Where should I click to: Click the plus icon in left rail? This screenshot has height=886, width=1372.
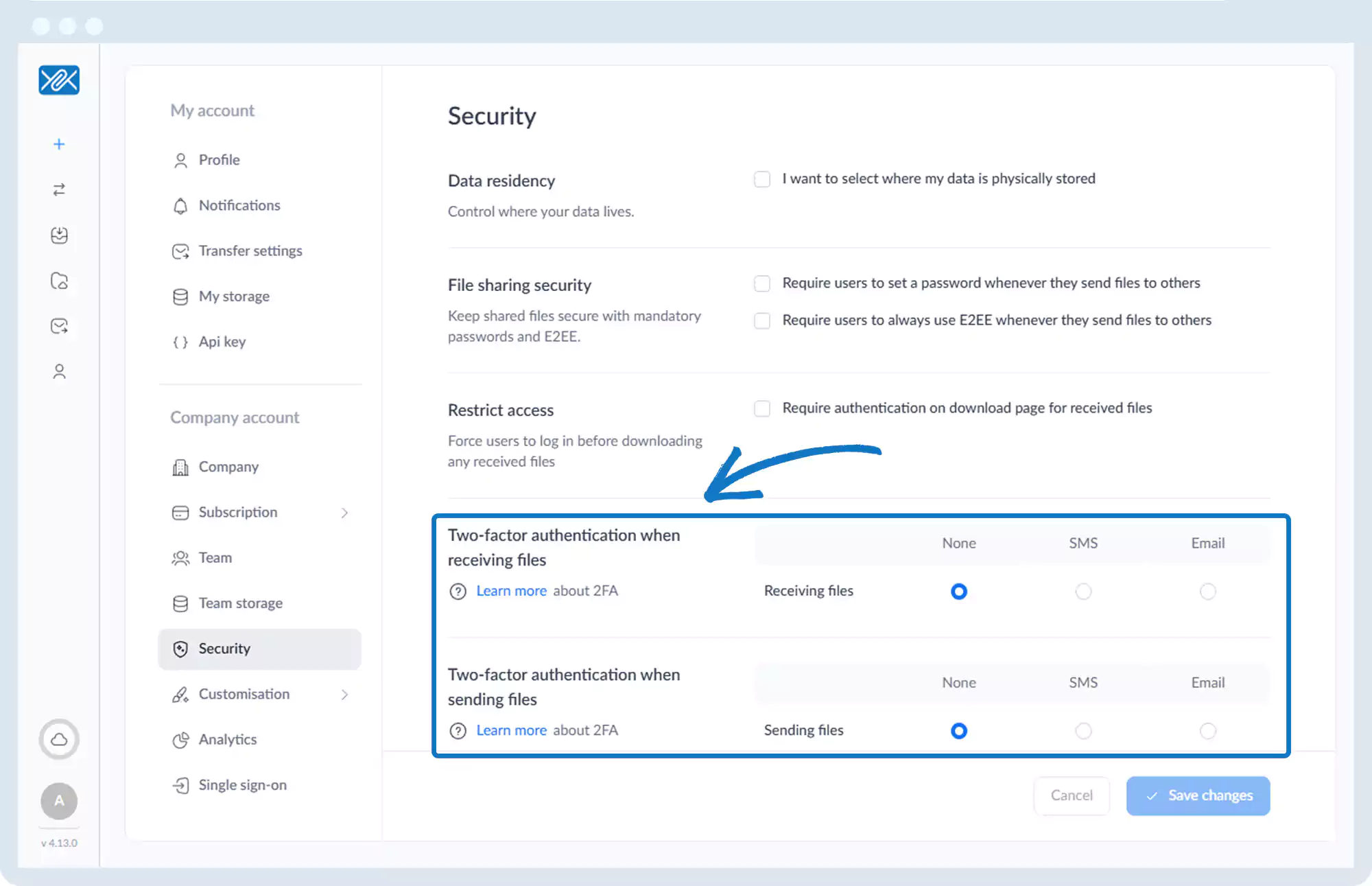tap(59, 144)
